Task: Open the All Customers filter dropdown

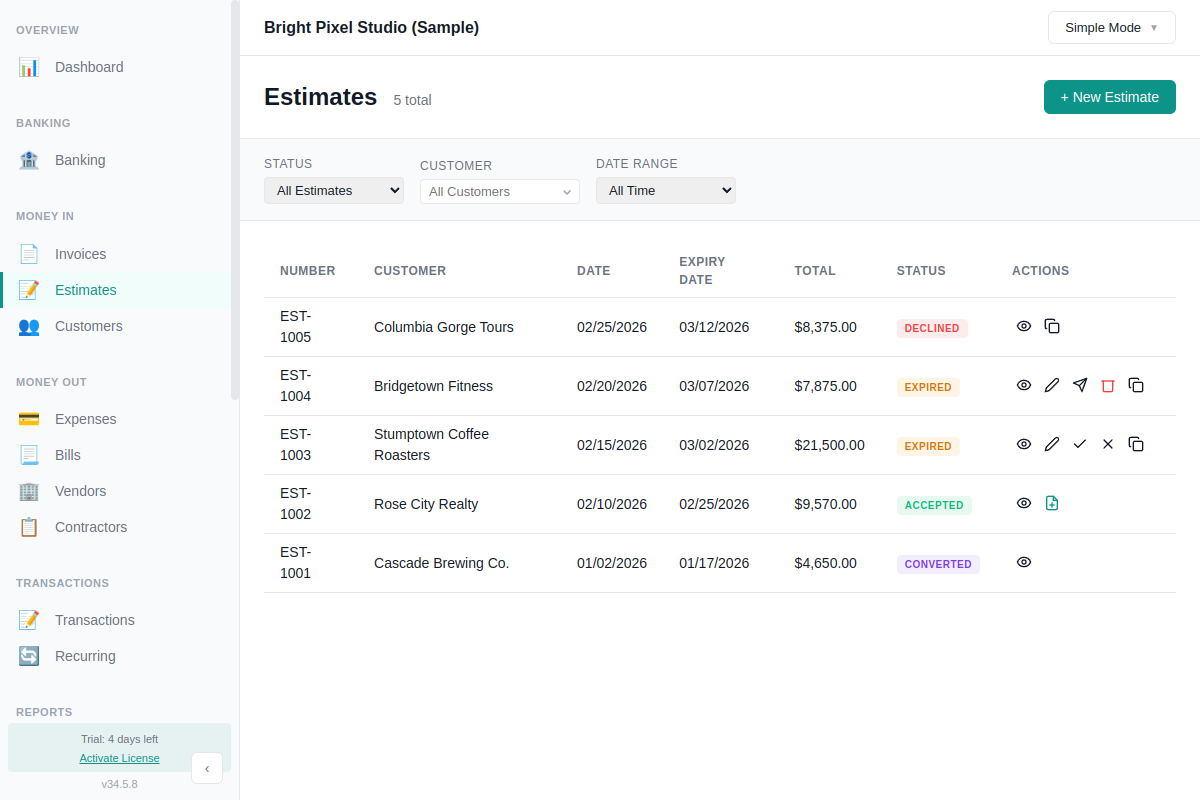Action: (499, 191)
